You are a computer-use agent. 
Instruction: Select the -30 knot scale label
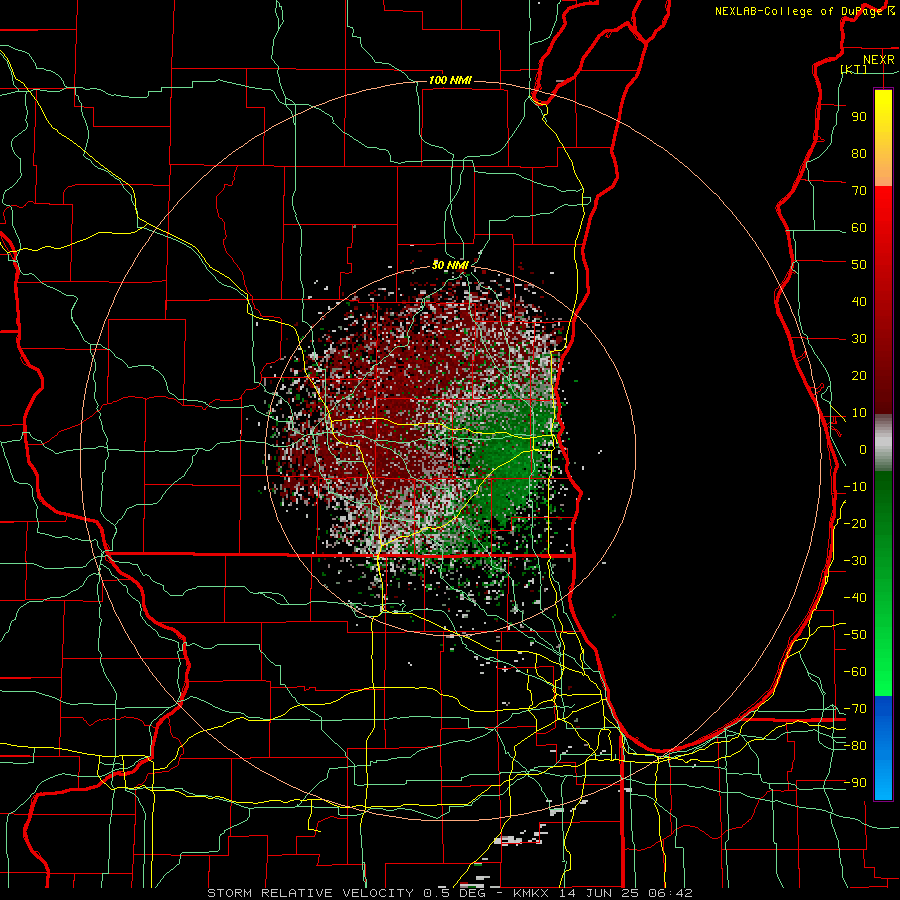click(x=855, y=561)
